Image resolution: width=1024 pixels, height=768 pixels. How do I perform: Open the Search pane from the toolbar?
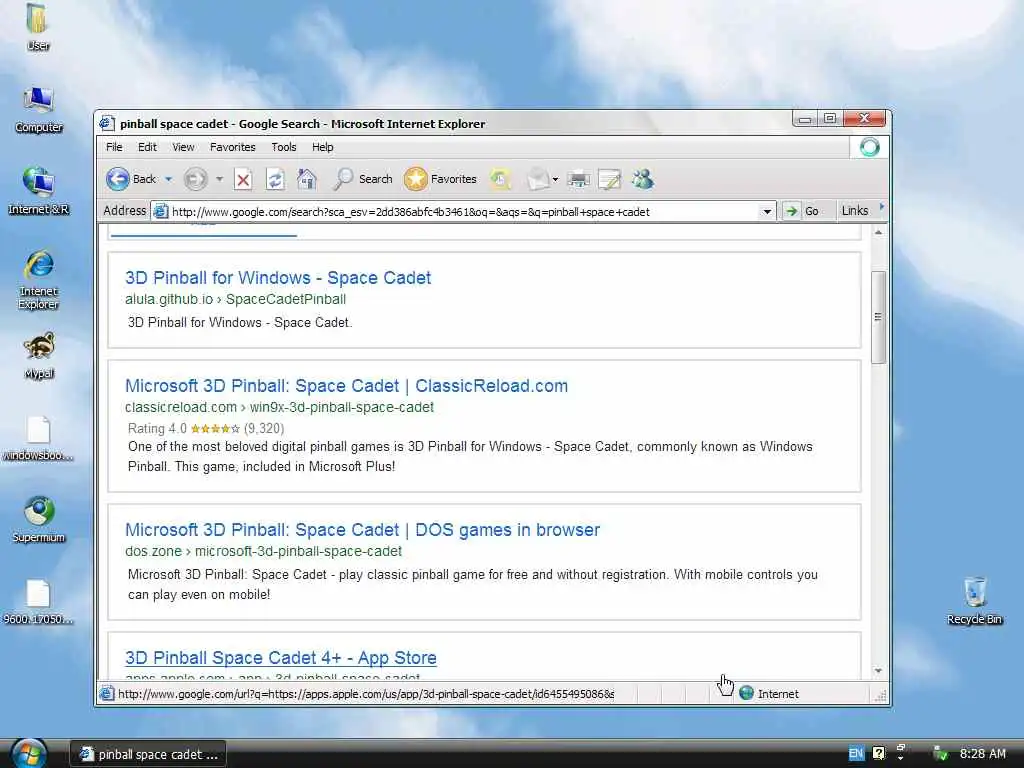(x=362, y=179)
